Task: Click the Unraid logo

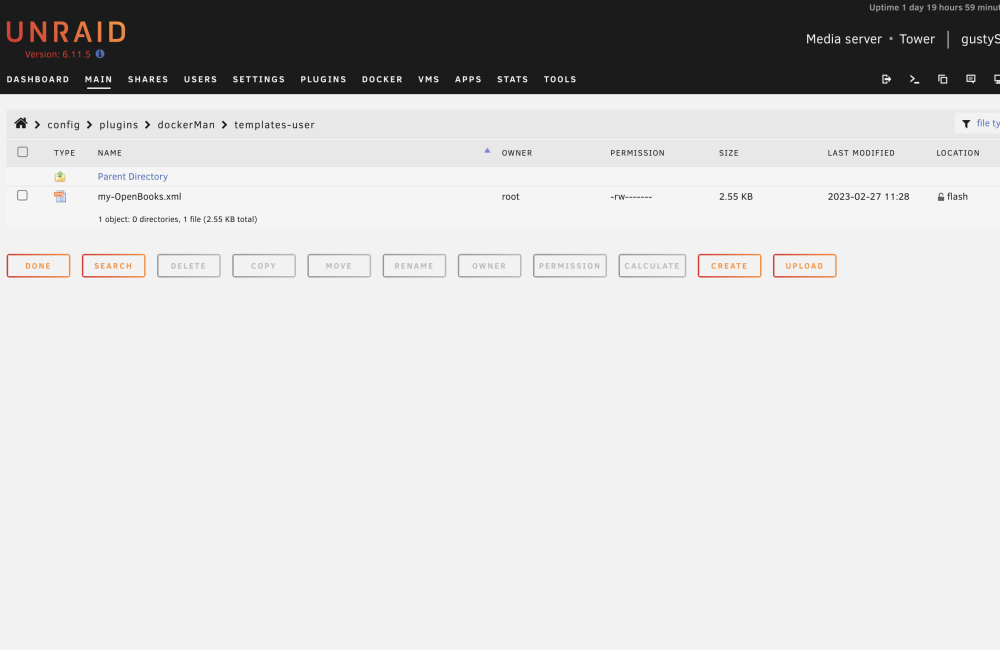Action: 66,32
